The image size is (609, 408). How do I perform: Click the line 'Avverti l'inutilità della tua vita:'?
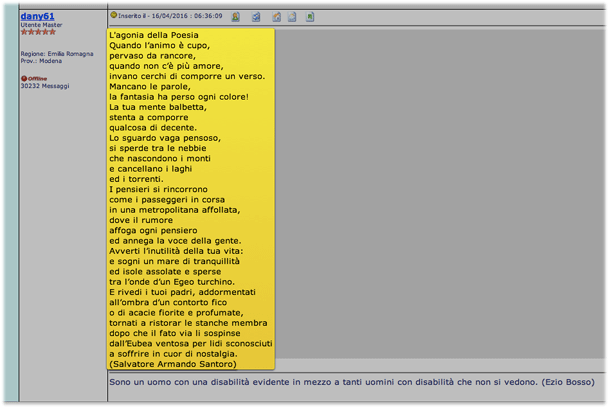[x=176, y=251]
